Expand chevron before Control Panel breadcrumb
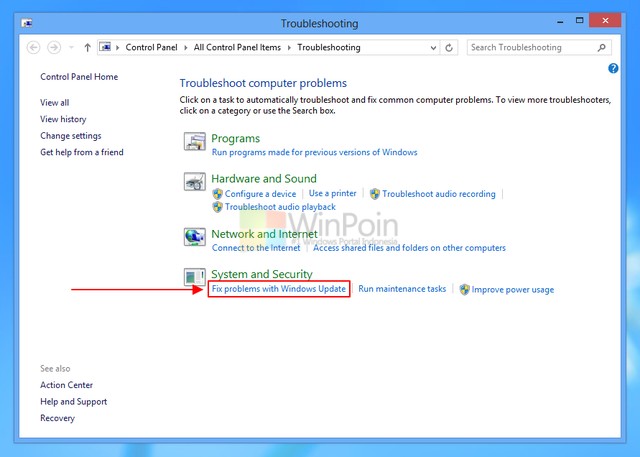The image size is (640, 457). tap(118, 48)
